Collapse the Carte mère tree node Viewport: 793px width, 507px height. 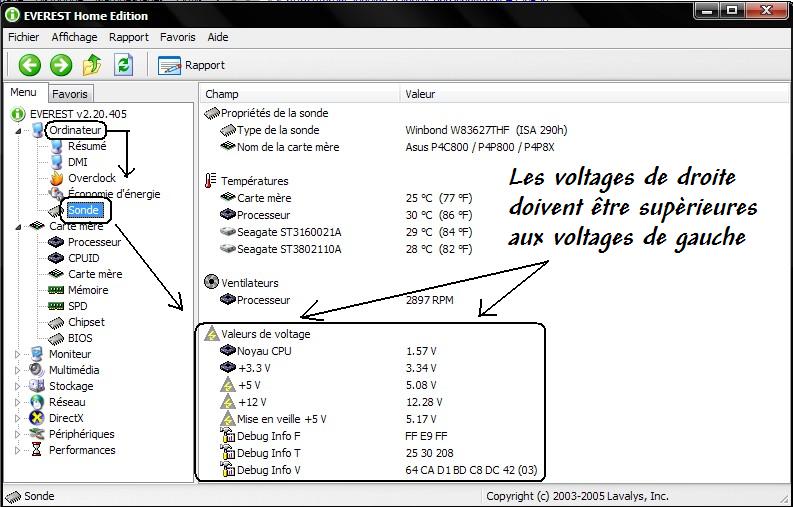click(x=17, y=227)
